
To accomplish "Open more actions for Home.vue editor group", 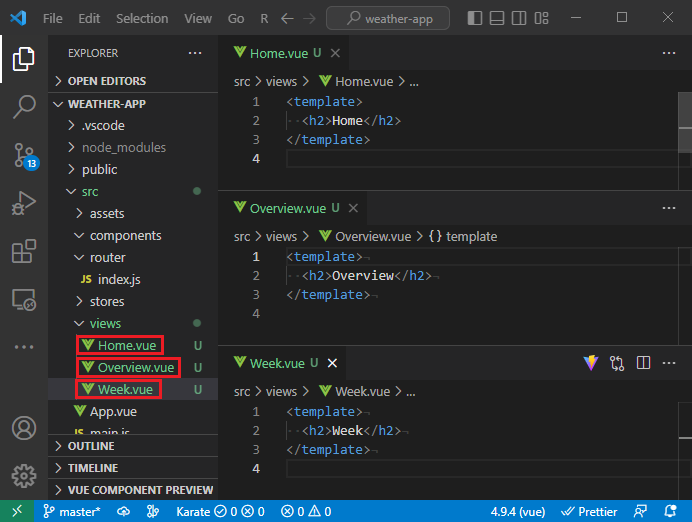I will (669, 53).
